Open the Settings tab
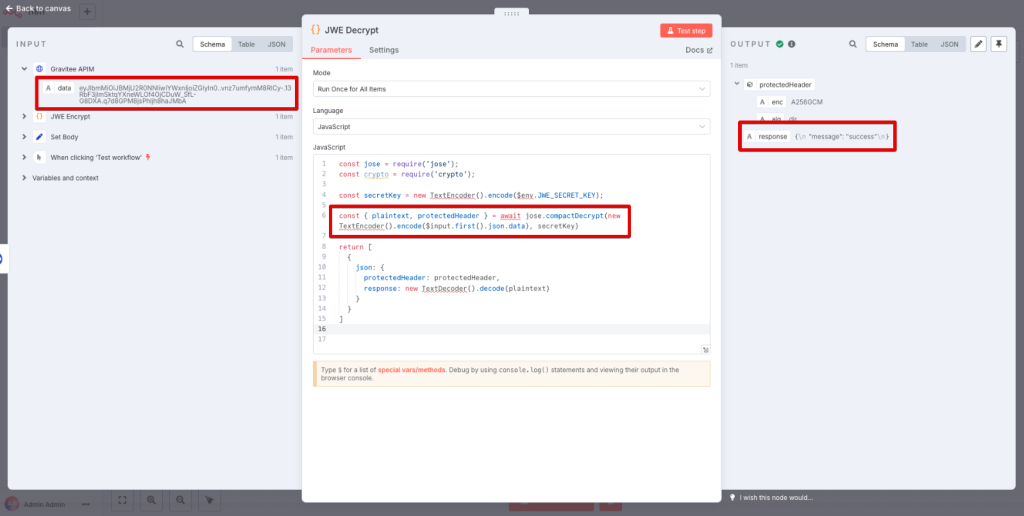The image size is (1024, 516). click(x=384, y=50)
